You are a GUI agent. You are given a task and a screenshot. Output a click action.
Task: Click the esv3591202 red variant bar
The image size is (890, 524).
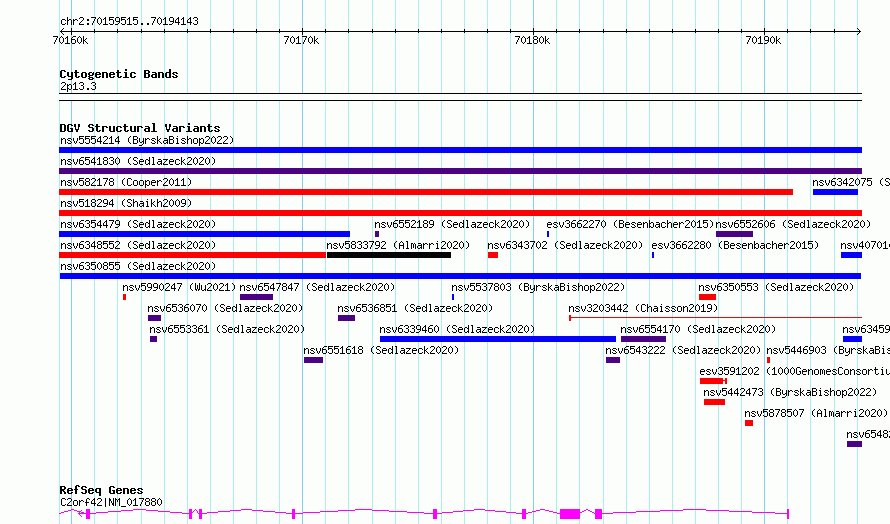point(712,381)
